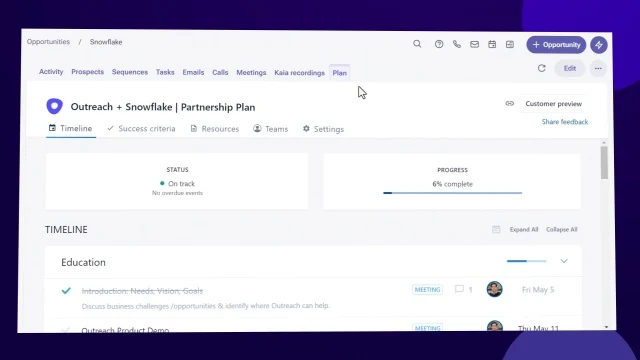Switch to the Prospects tab
The image size is (640, 360).
click(87, 72)
